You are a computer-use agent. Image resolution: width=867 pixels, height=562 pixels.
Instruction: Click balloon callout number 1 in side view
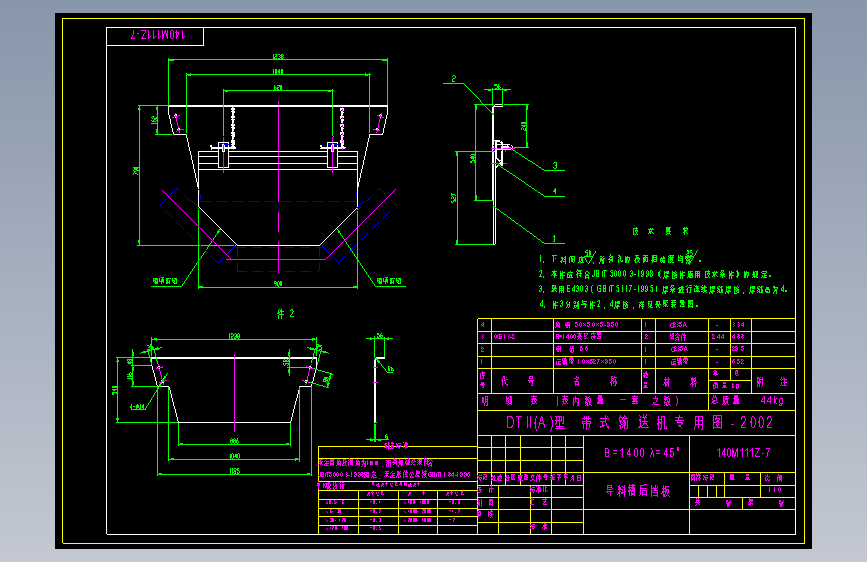point(554,239)
